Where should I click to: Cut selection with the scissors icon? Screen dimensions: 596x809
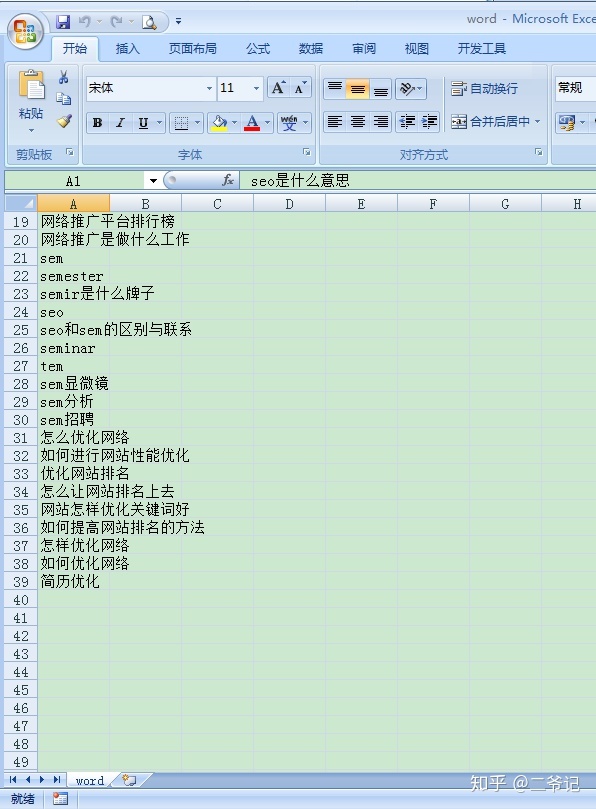point(63,77)
